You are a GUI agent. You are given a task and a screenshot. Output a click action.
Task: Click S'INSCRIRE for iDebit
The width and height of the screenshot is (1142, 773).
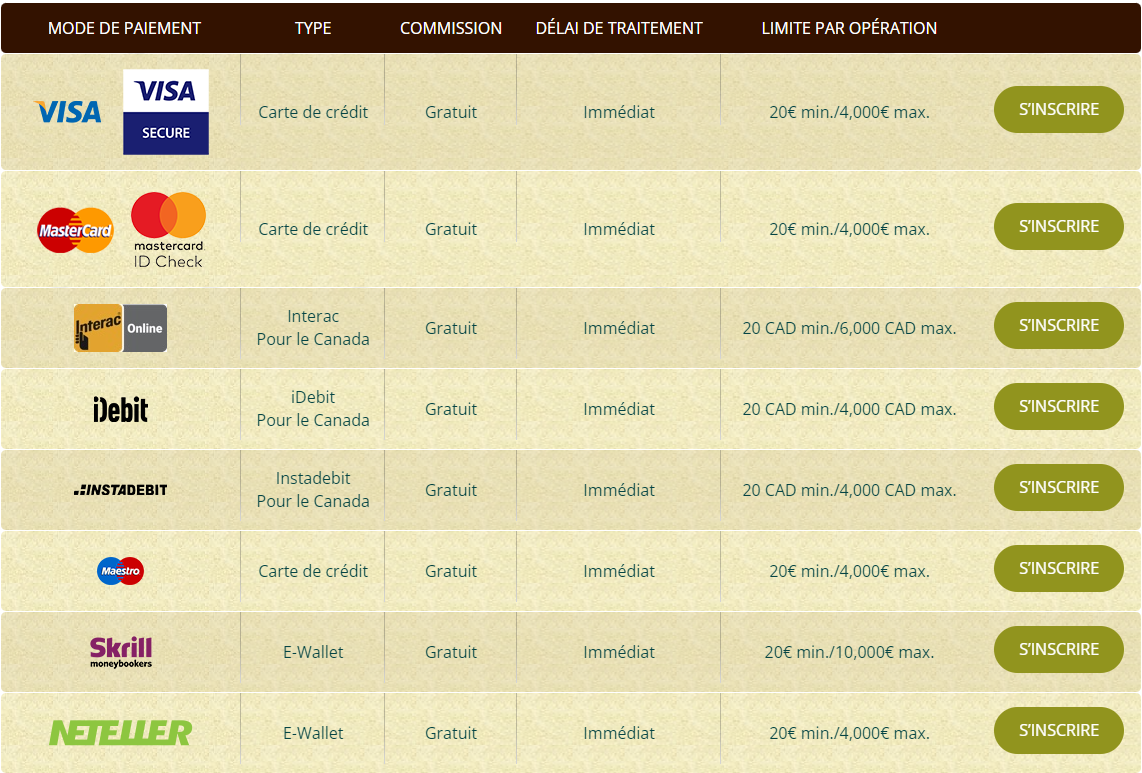pyautogui.click(x=1058, y=406)
